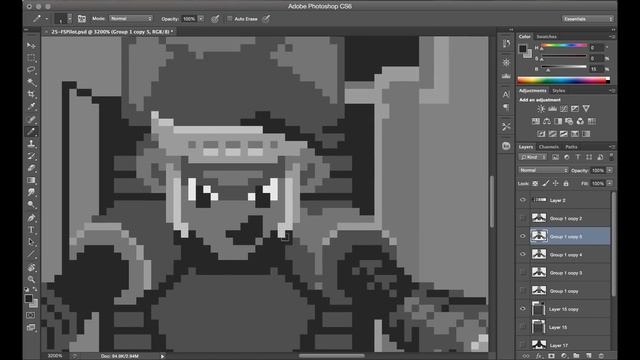640x360 pixels.
Task: Hide the Group 1 copy 4 layer
Action: [523, 254]
